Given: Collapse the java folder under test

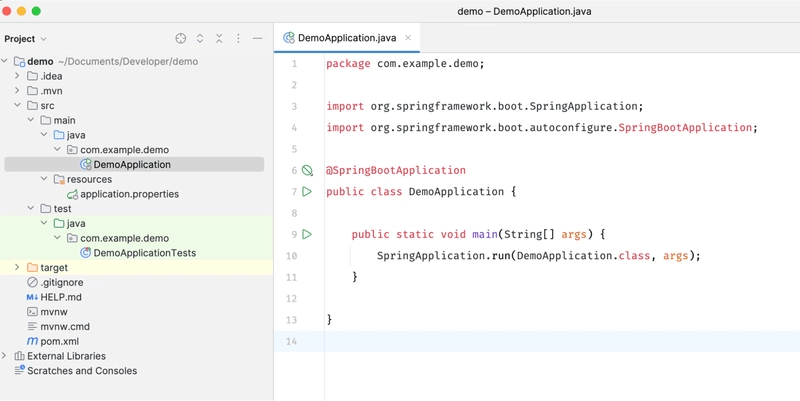Looking at the screenshot, I should coord(44,223).
